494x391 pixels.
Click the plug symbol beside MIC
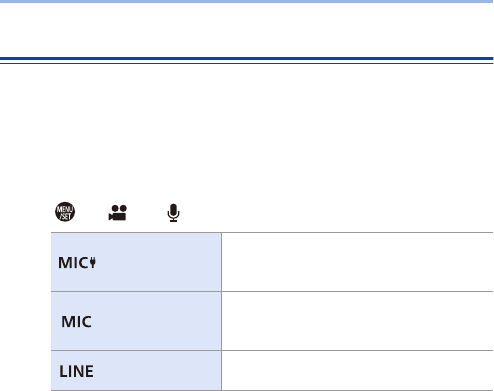(x=93, y=262)
